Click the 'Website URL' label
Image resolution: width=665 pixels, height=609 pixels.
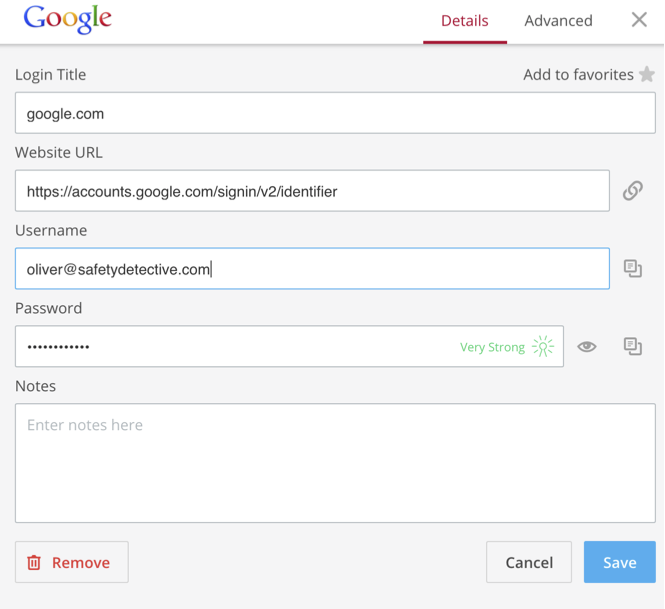click(59, 152)
